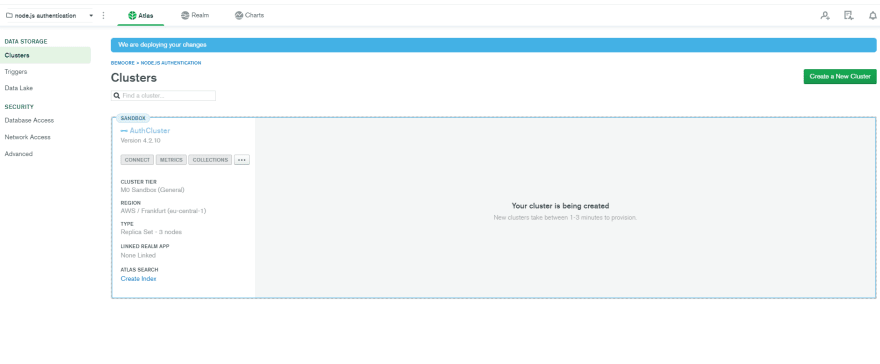Click the folder icon beside project name
Viewport: 880px width, 364px height.
point(9,16)
